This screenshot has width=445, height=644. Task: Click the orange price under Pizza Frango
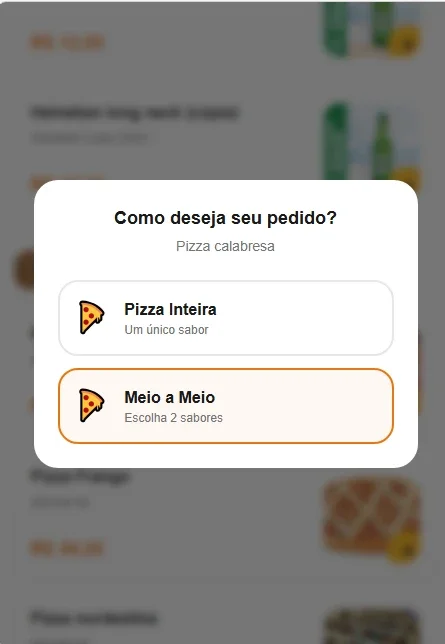point(67,549)
